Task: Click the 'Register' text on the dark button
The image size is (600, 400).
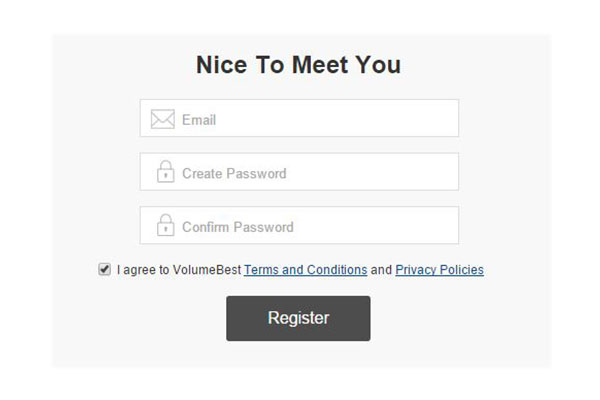Action: pyautogui.click(x=298, y=318)
